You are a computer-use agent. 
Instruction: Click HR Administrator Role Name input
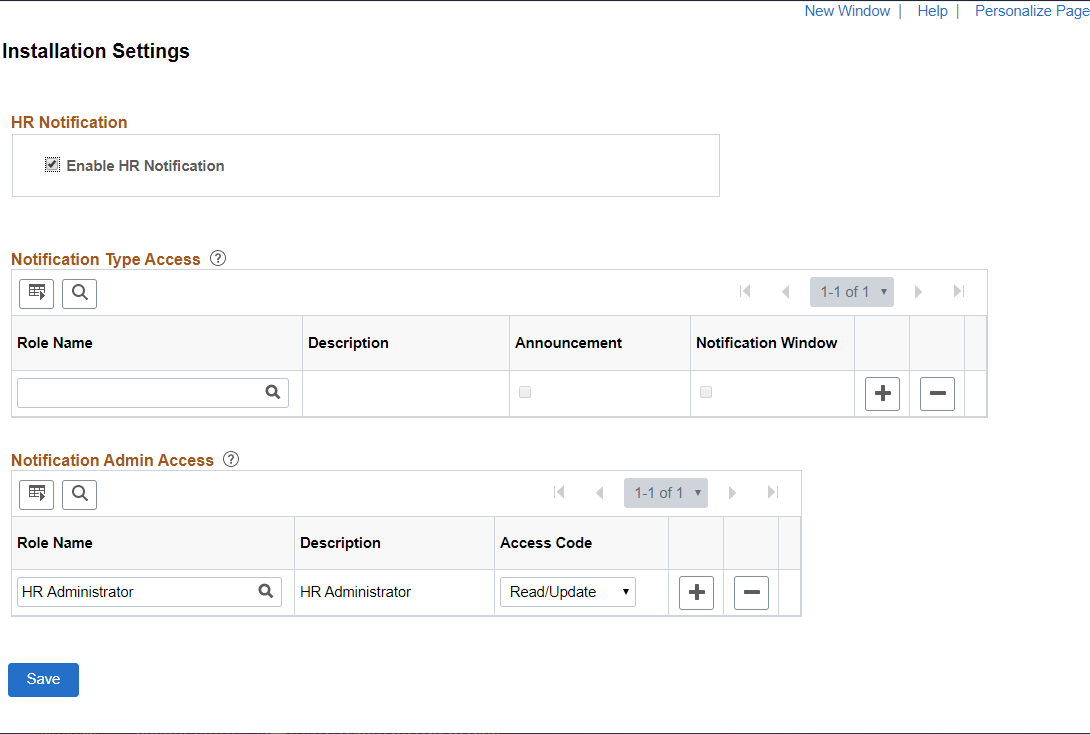pos(149,592)
